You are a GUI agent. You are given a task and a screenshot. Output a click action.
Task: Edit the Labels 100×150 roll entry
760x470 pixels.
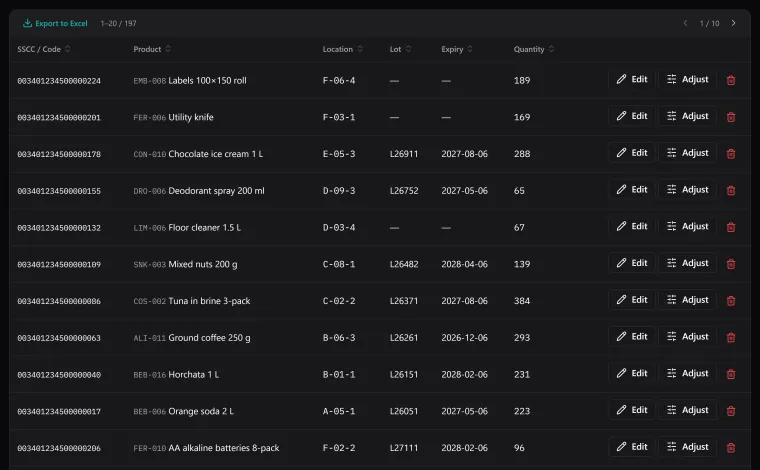[632, 79]
